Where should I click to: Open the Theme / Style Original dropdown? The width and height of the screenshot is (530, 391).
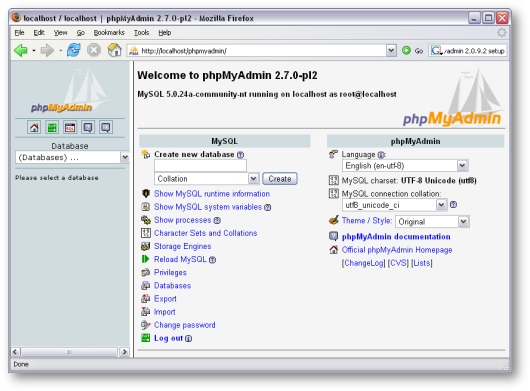(463, 222)
